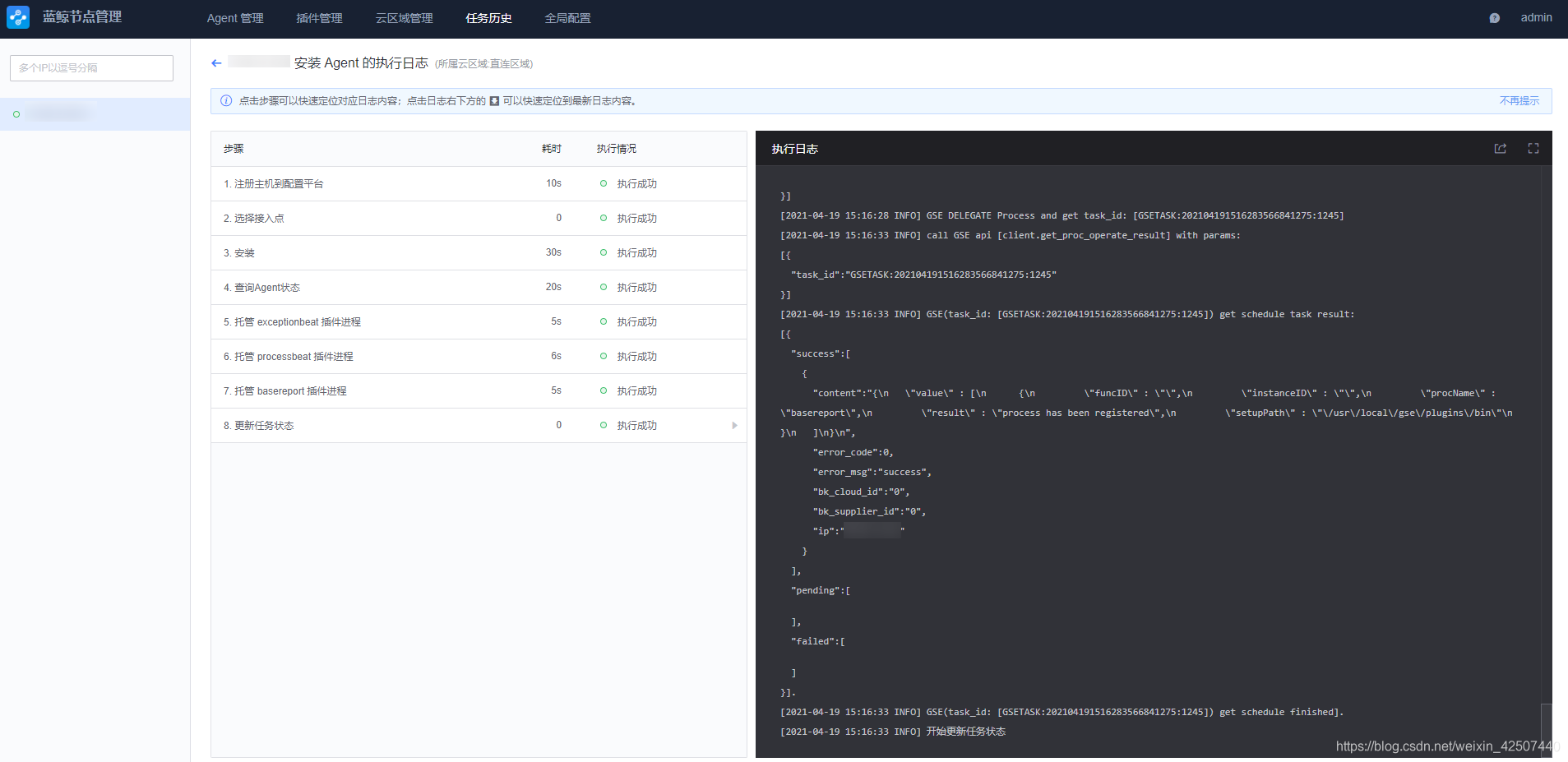
Task: Click the BlueKing node management logo icon
Action: tap(17, 17)
